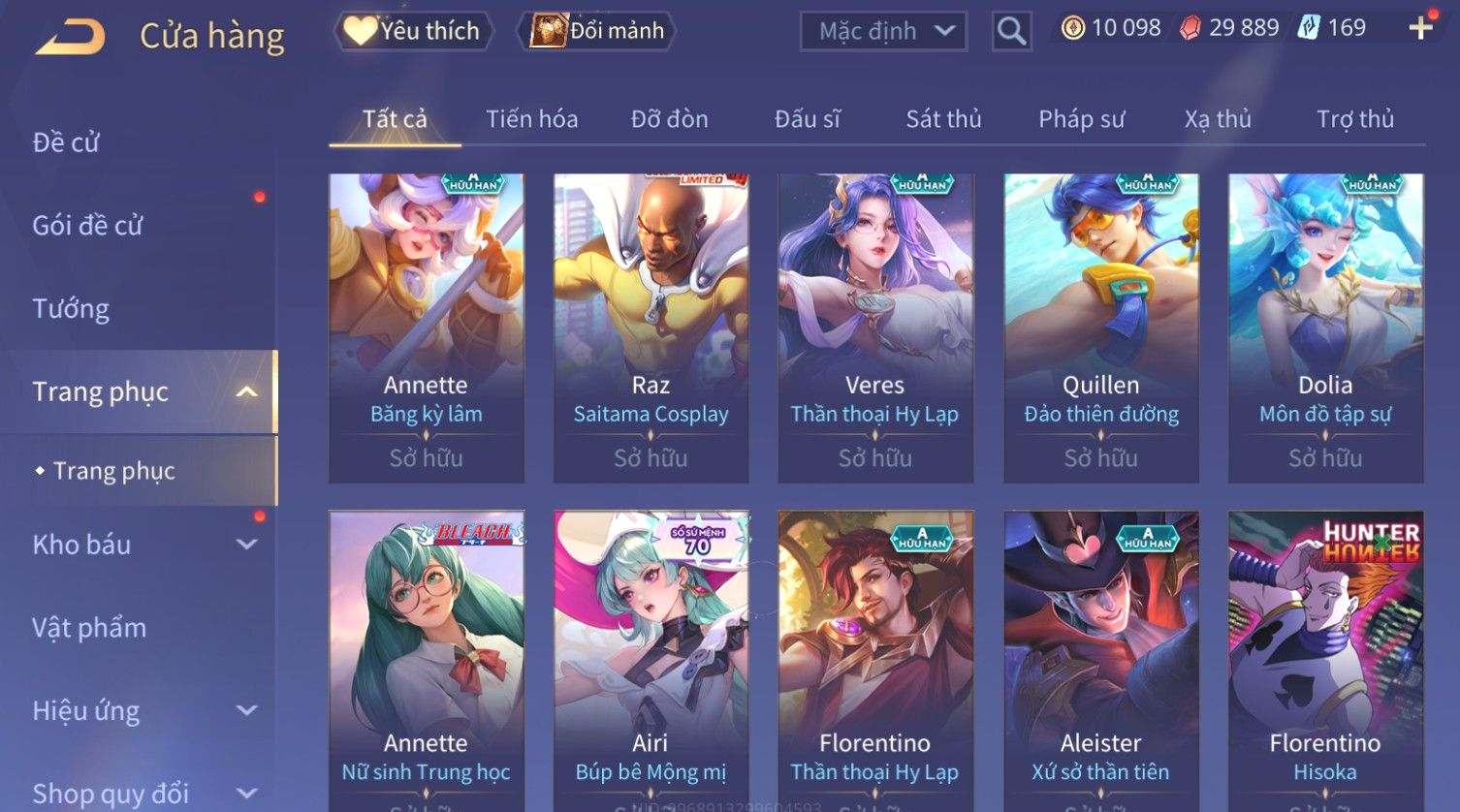This screenshot has width=1460, height=812.
Task: Open Gói đề cử in the sidebar
Action: 87,226
